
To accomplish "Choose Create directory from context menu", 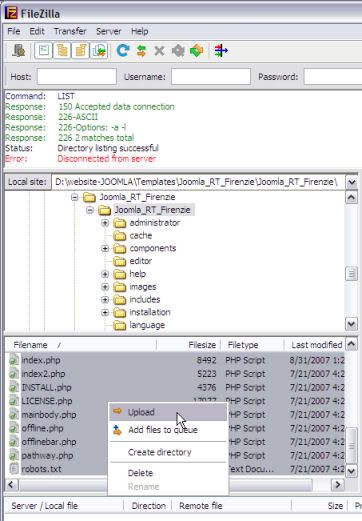I will 168,452.
